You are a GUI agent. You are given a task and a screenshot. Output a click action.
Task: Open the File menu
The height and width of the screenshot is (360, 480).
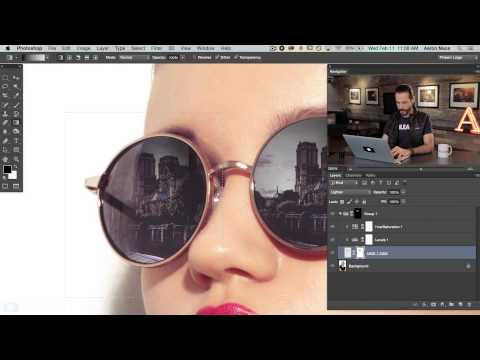pos(52,48)
